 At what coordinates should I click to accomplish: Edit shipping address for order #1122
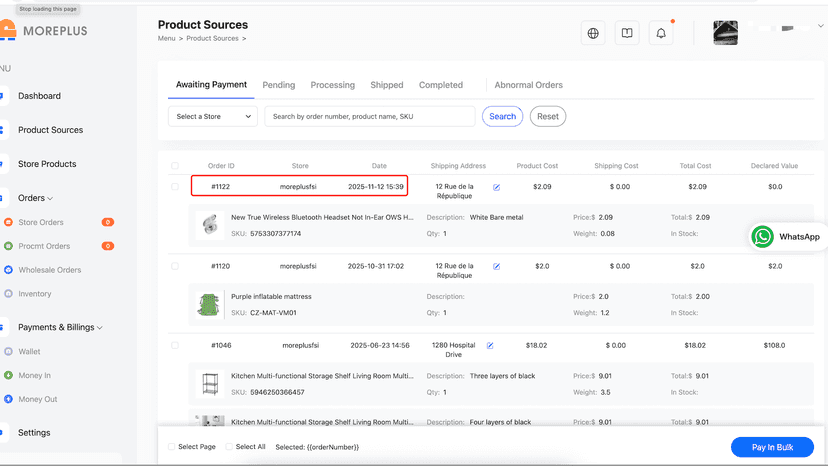(x=496, y=187)
